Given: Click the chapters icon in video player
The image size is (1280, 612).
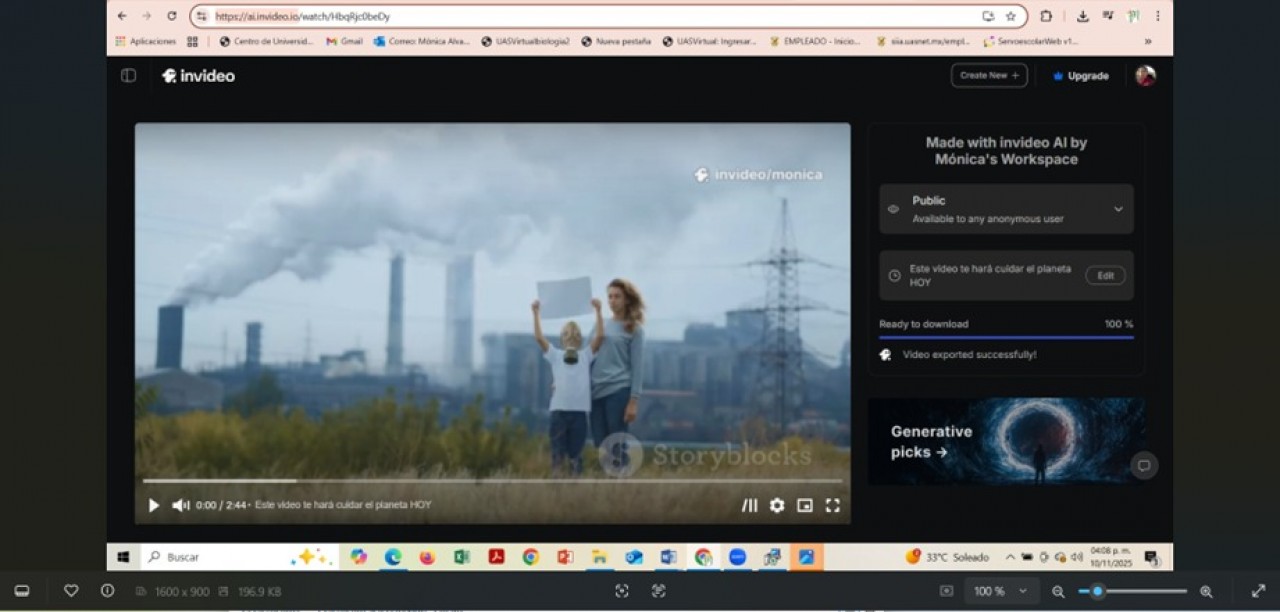Looking at the screenshot, I should [749, 506].
